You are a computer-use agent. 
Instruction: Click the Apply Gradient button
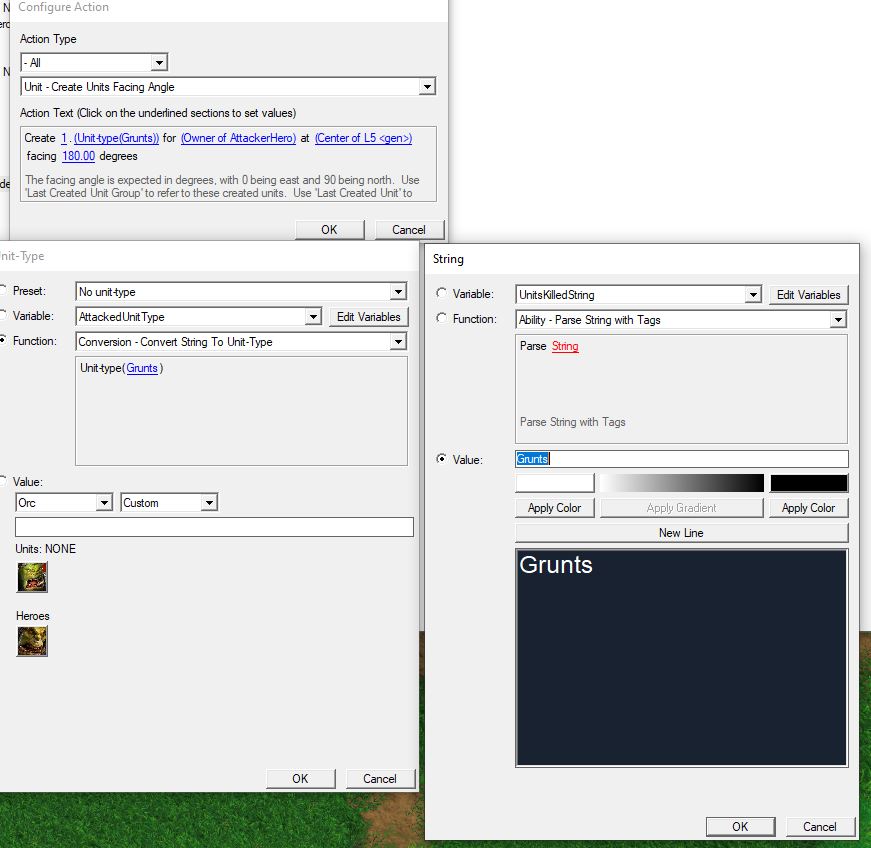(682, 508)
